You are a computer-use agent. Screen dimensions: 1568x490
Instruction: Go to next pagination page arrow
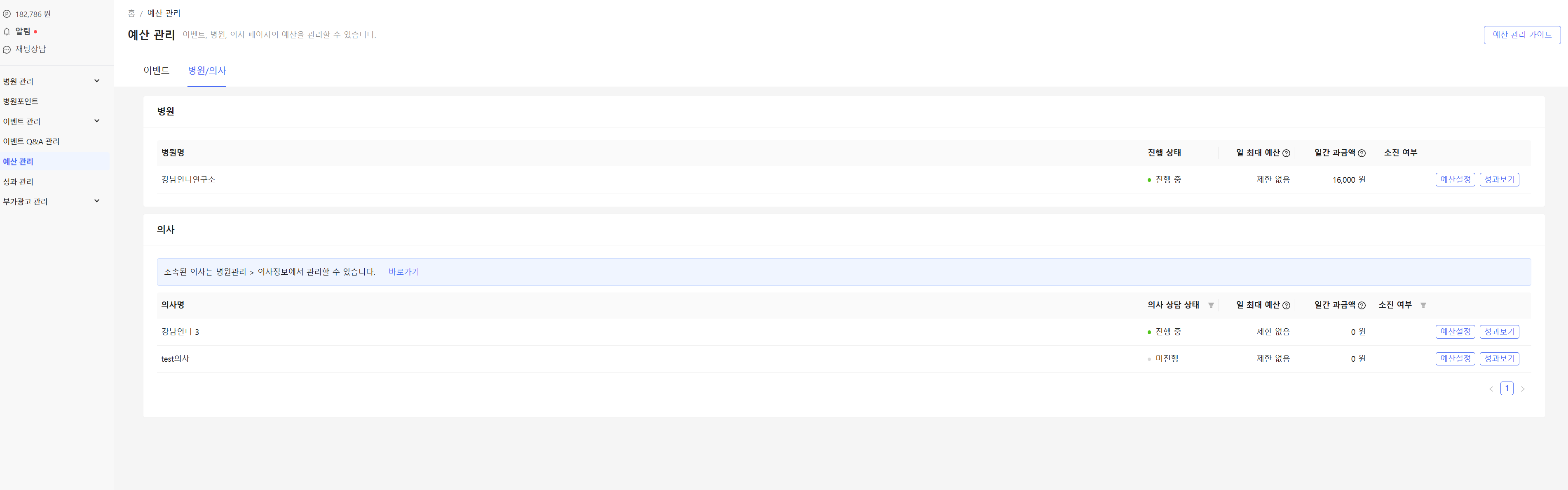point(1522,389)
